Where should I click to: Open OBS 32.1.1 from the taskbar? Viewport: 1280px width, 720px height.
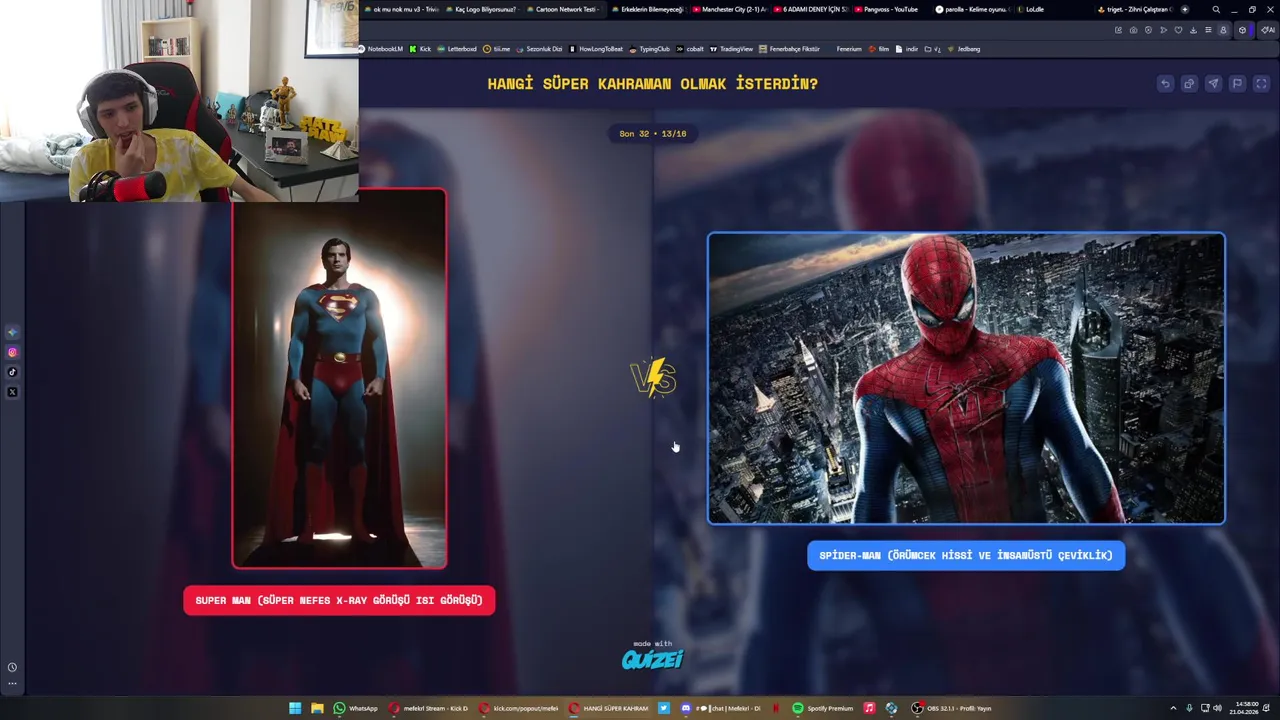951,708
